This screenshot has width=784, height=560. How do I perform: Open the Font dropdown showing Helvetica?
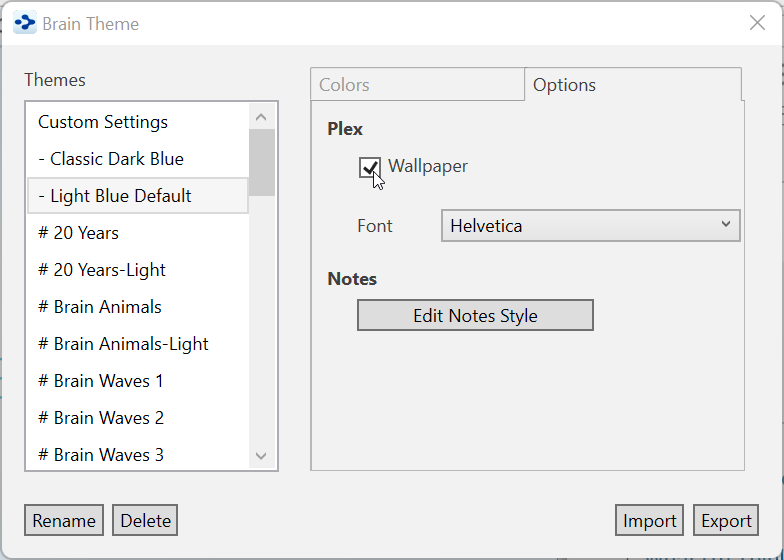(x=590, y=226)
